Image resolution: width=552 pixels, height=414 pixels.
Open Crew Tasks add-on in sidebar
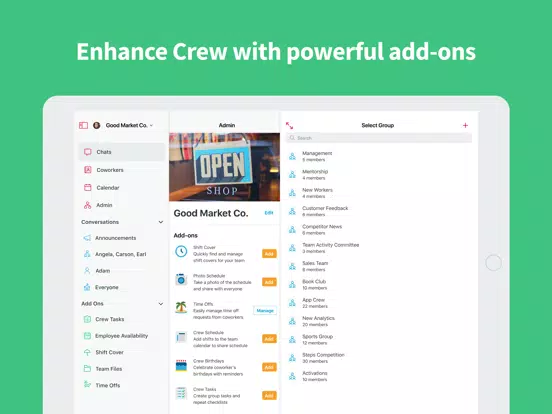tap(121, 319)
